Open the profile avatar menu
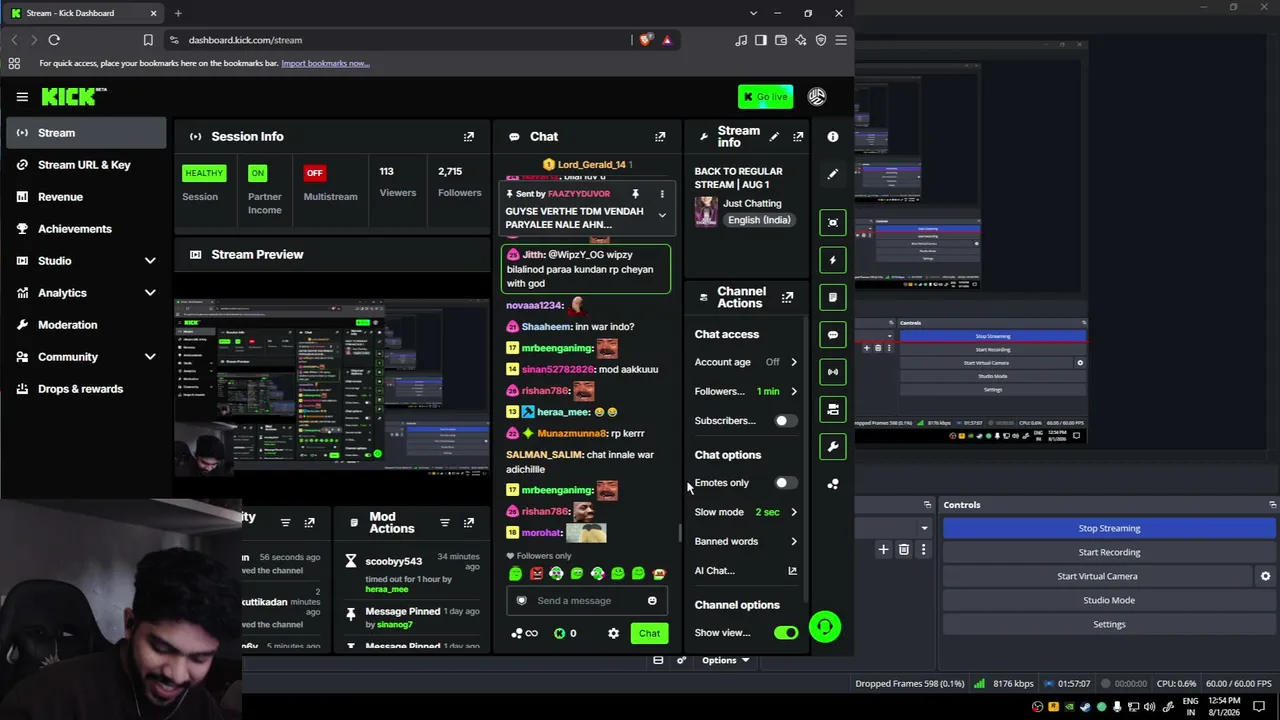This screenshot has height=720, width=1280. click(x=817, y=97)
